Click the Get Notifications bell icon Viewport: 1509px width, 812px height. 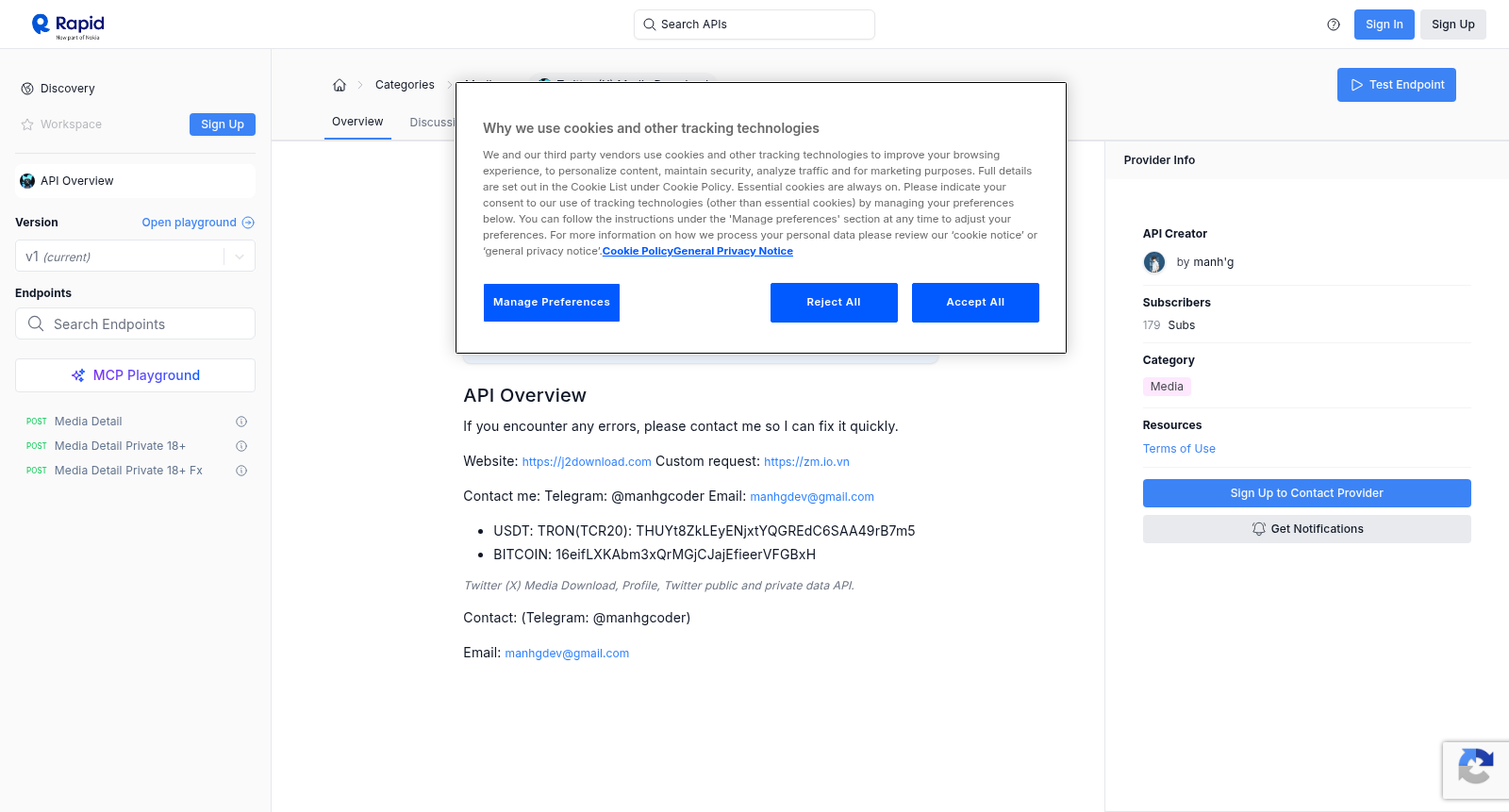pyautogui.click(x=1258, y=529)
